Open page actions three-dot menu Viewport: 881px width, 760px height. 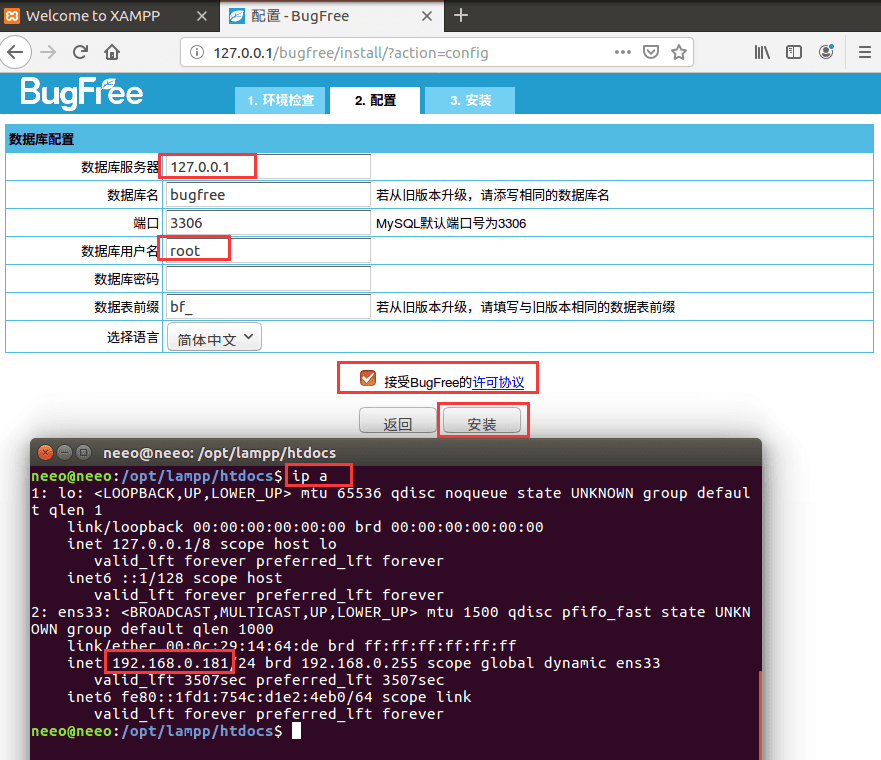click(x=623, y=52)
